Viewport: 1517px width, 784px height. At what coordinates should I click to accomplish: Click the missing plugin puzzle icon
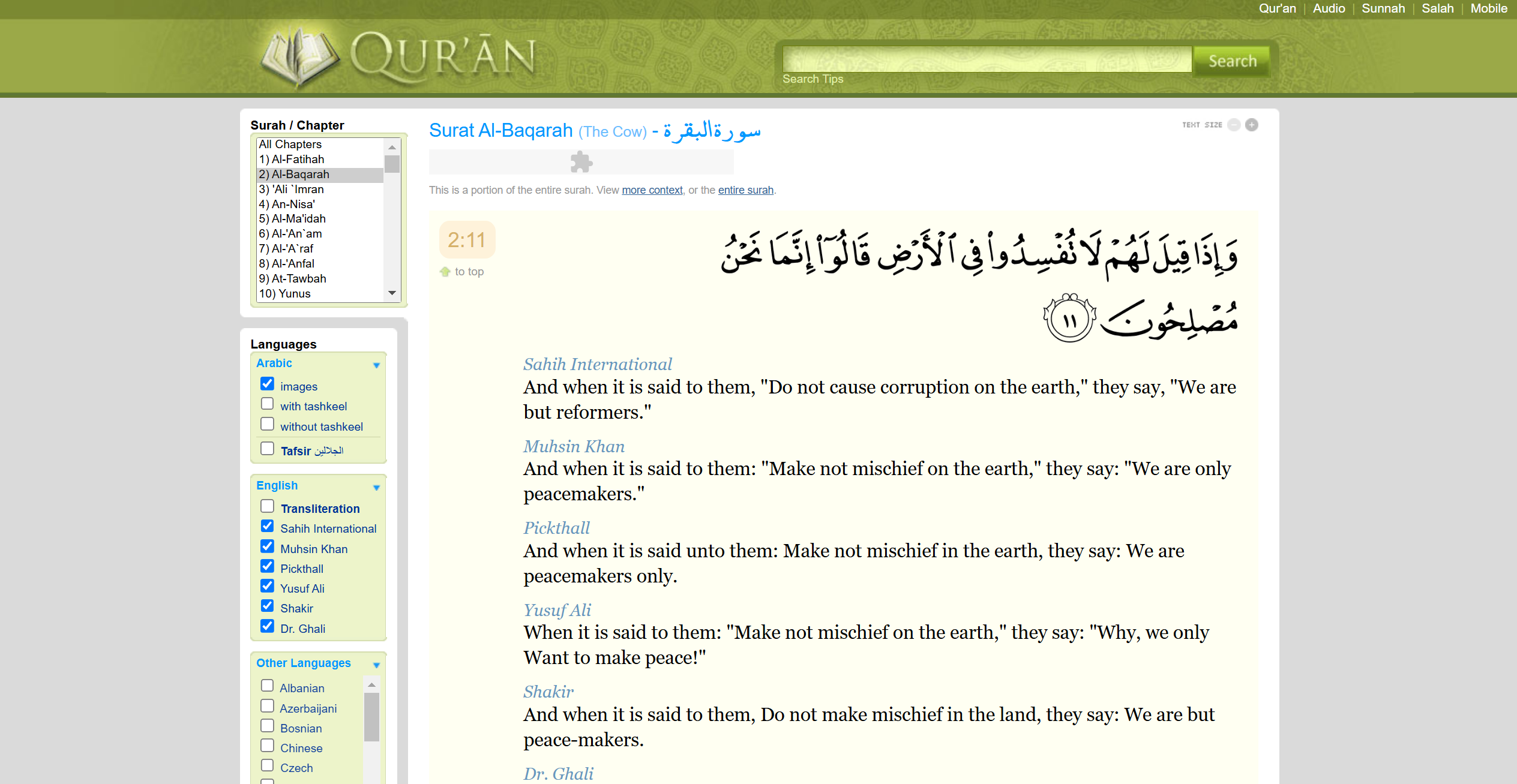[581, 162]
